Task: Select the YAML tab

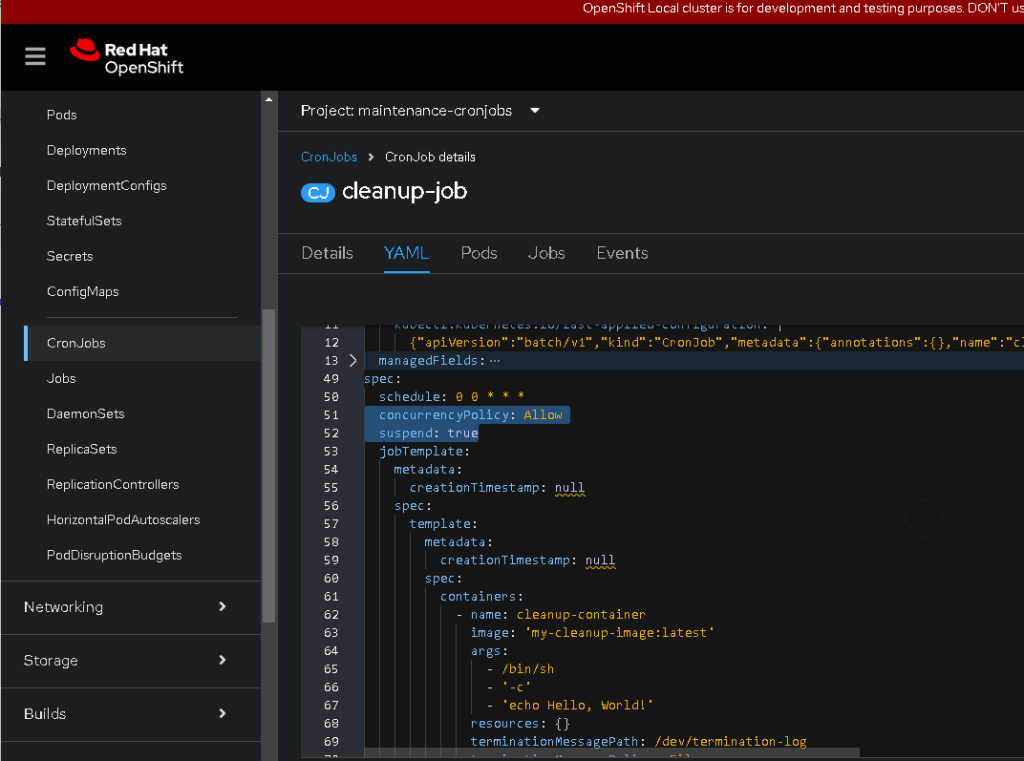Action: [406, 253]
